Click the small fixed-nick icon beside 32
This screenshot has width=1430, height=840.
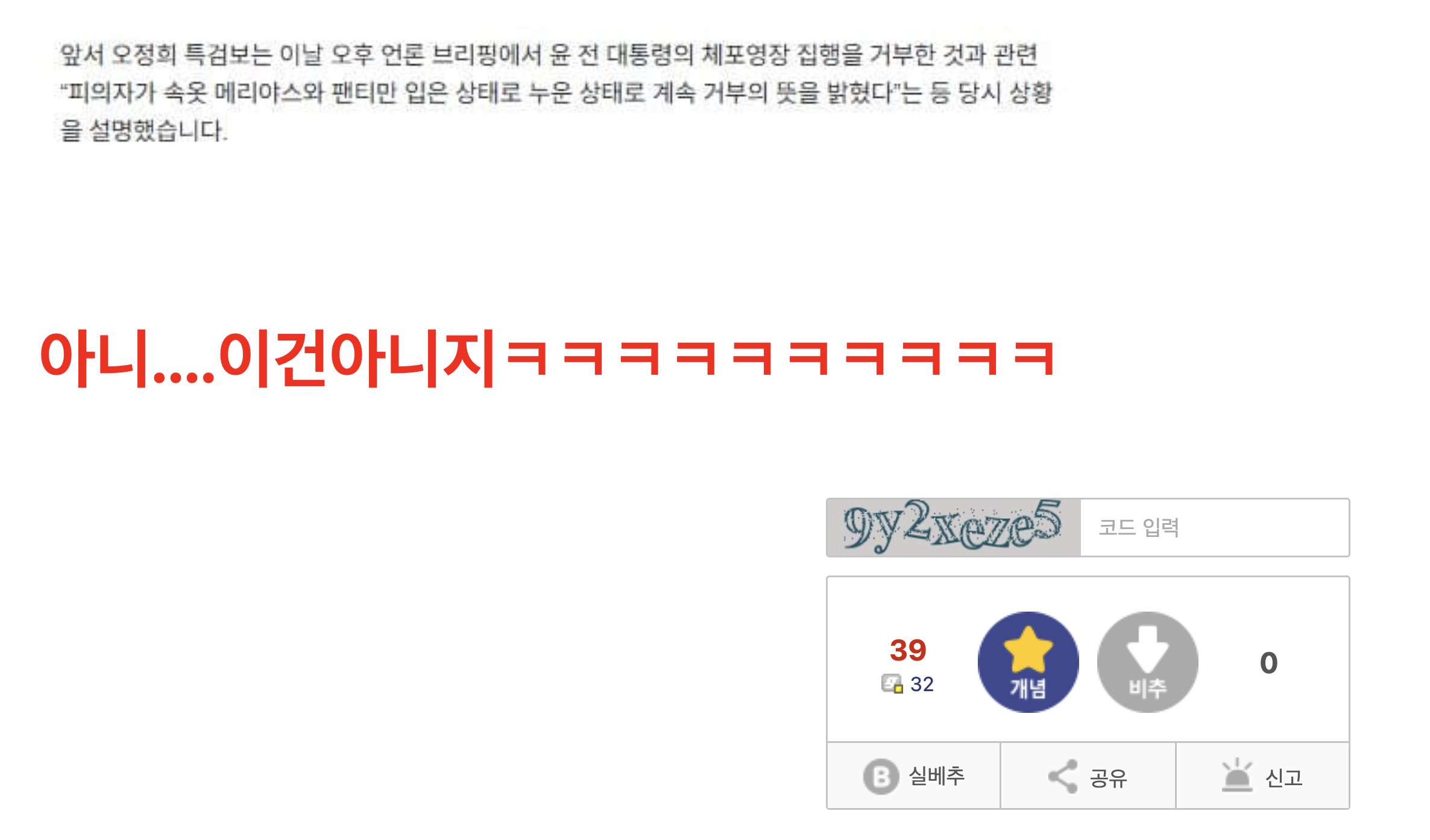892,683
